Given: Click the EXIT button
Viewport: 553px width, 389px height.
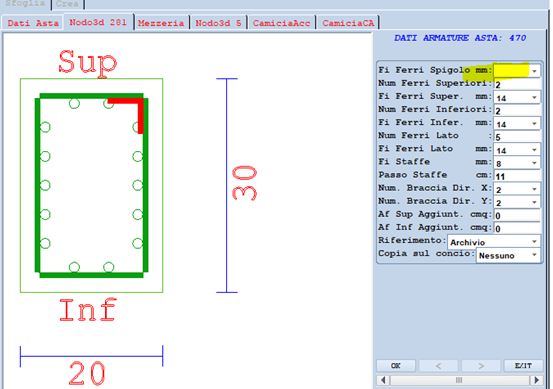Looking at the screenshot, I should coord(523,366).
